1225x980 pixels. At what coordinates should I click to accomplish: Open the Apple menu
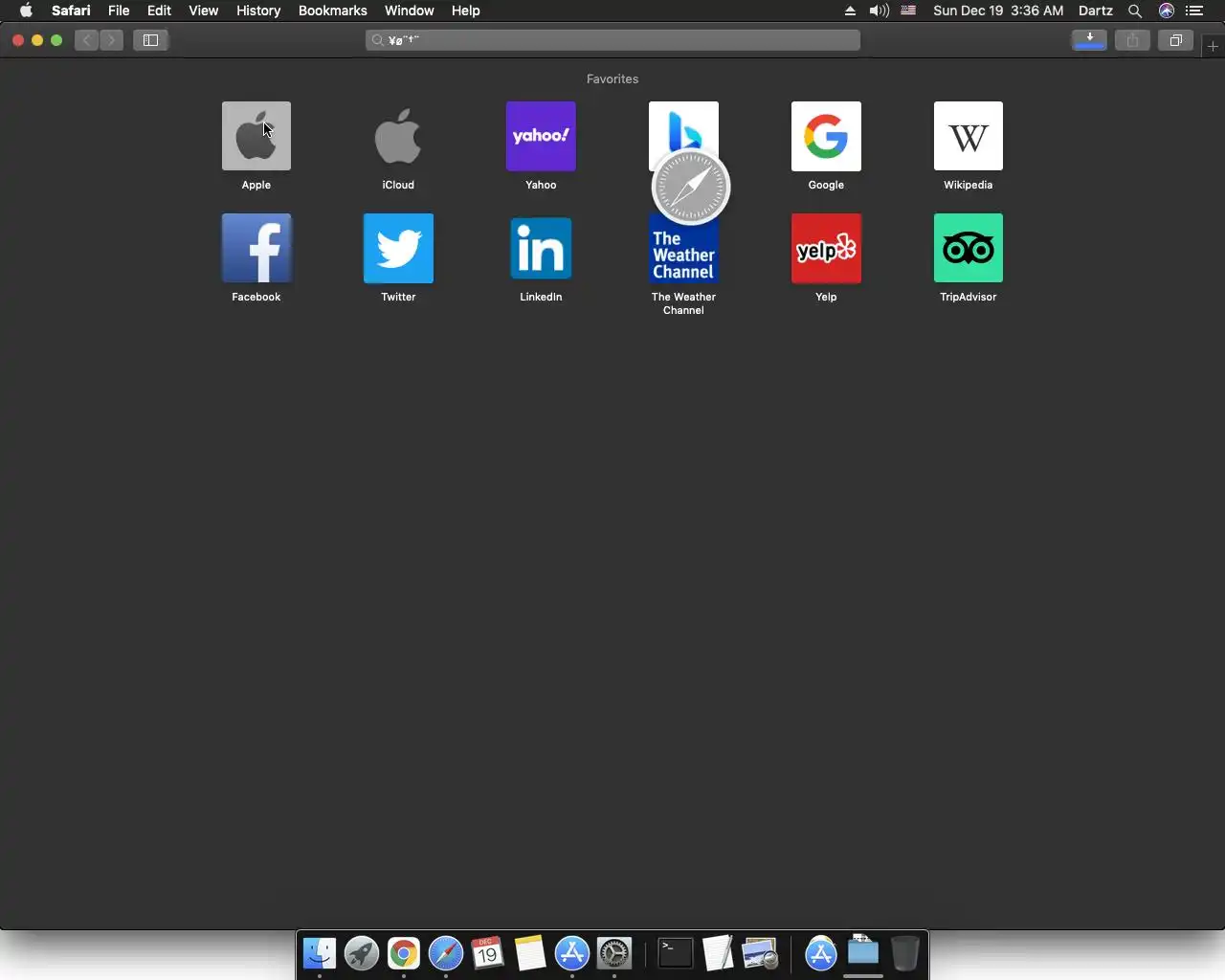point(26,11)
